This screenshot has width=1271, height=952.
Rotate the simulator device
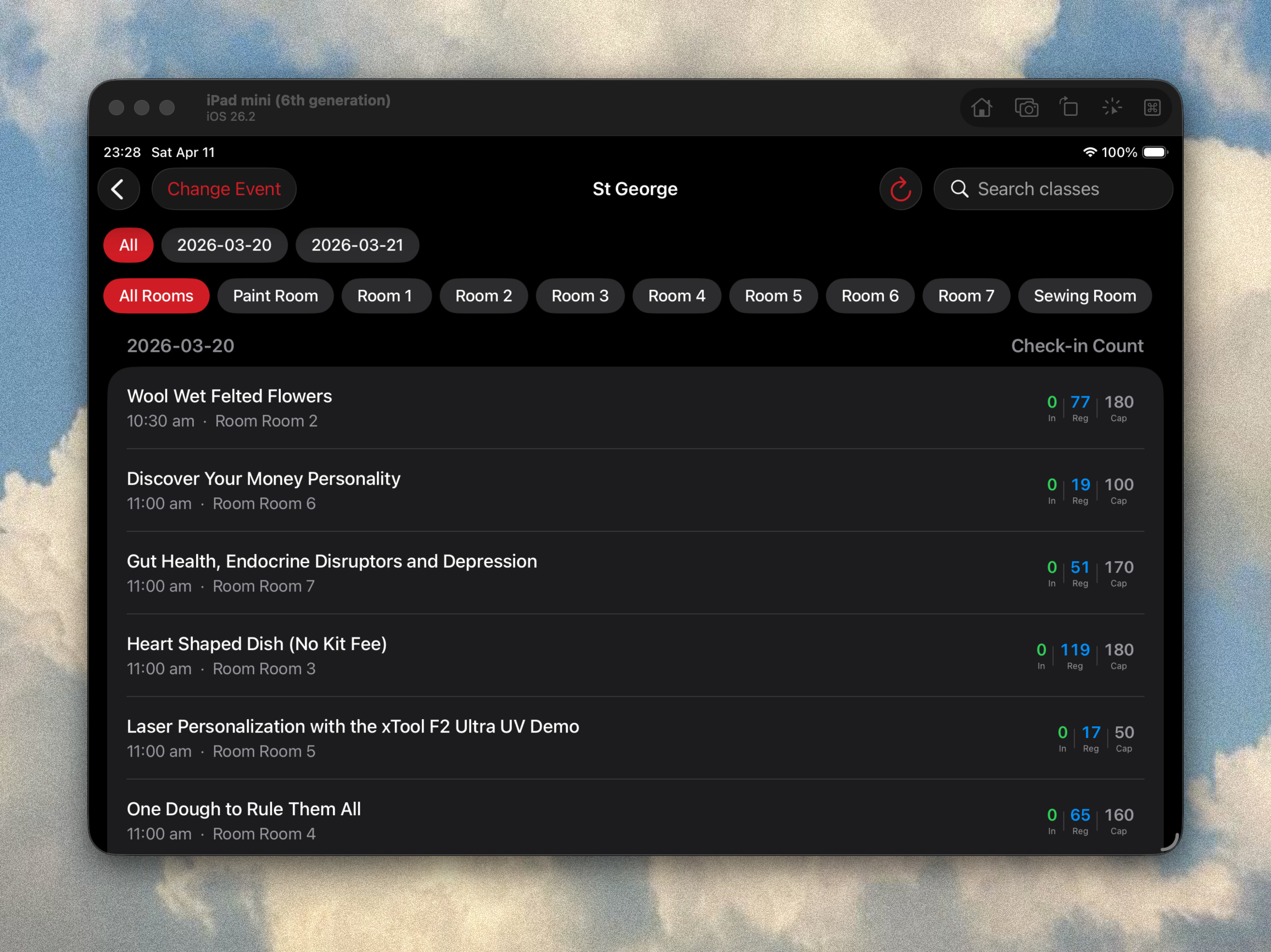pos(1069,108)
